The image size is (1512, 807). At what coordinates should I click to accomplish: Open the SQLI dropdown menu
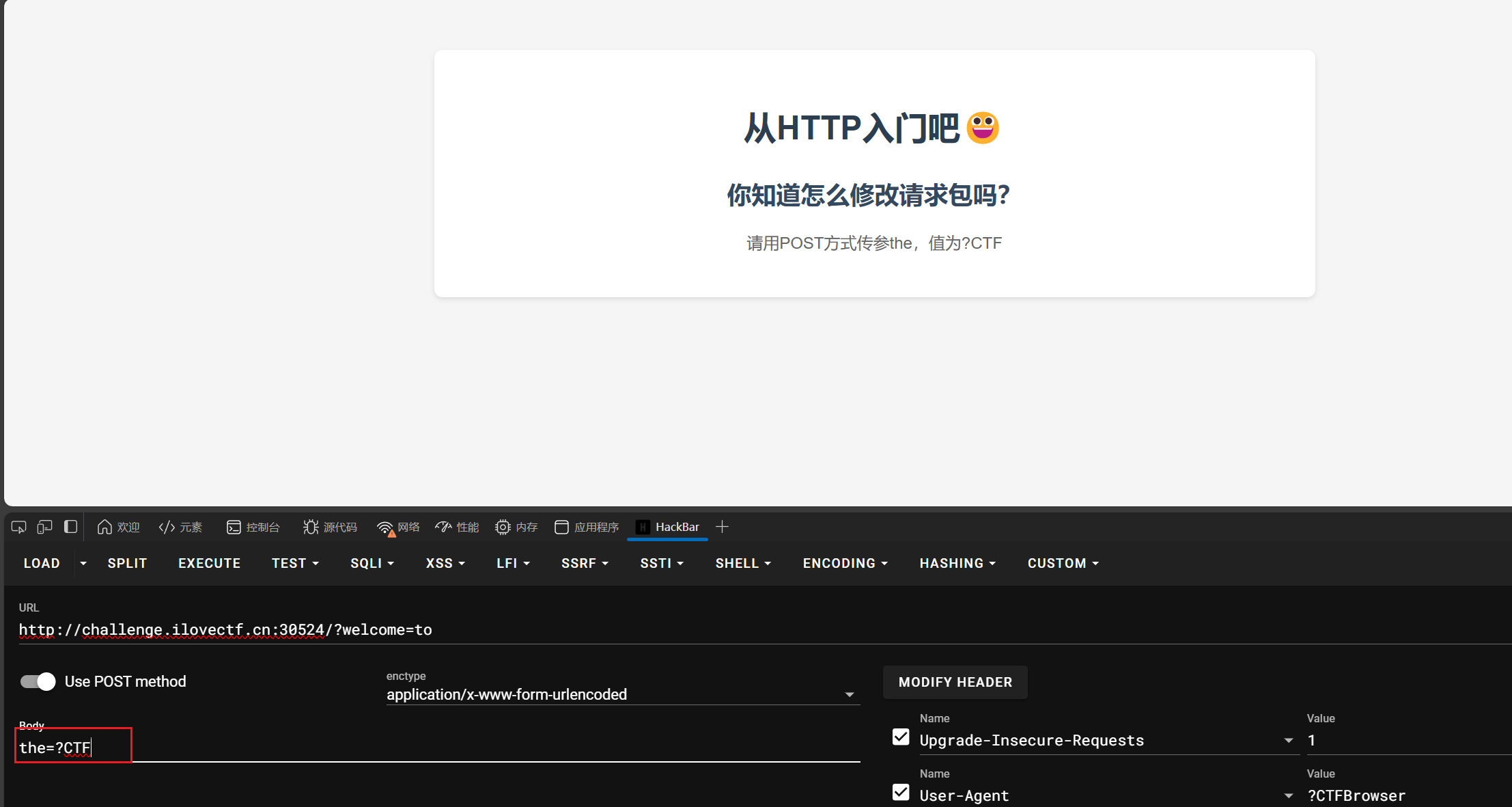[372, 563]
